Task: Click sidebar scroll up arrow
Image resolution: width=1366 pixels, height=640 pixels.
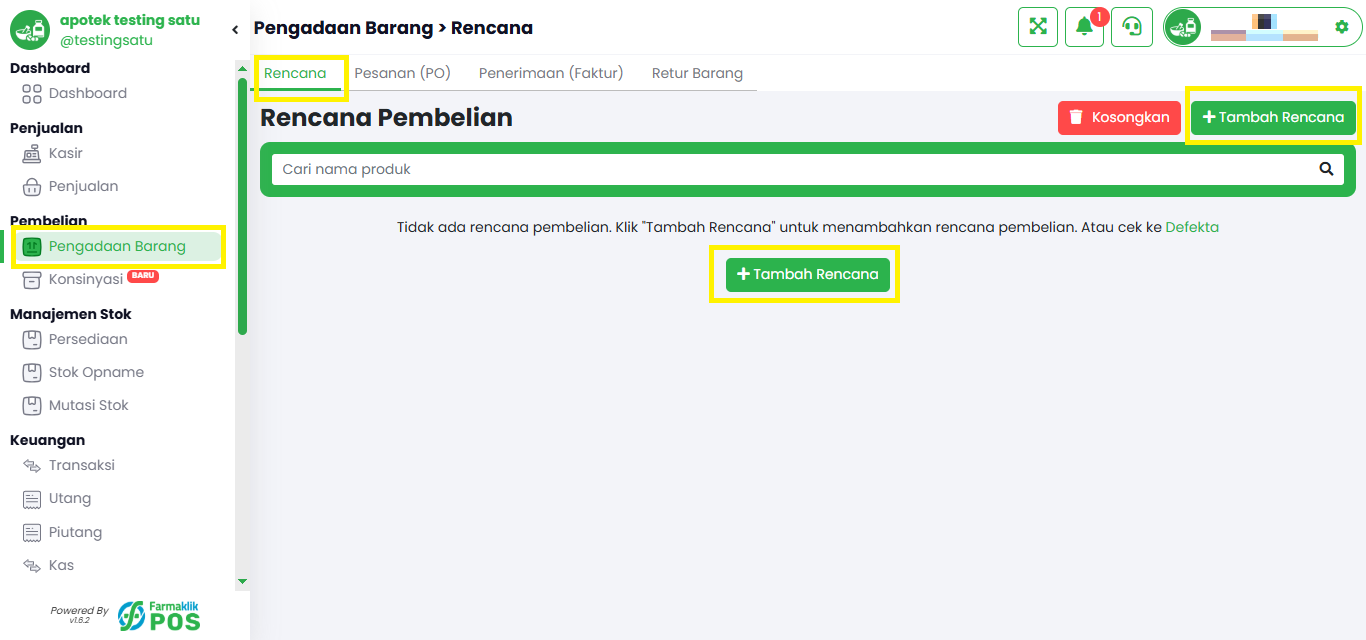Action: 242,69
